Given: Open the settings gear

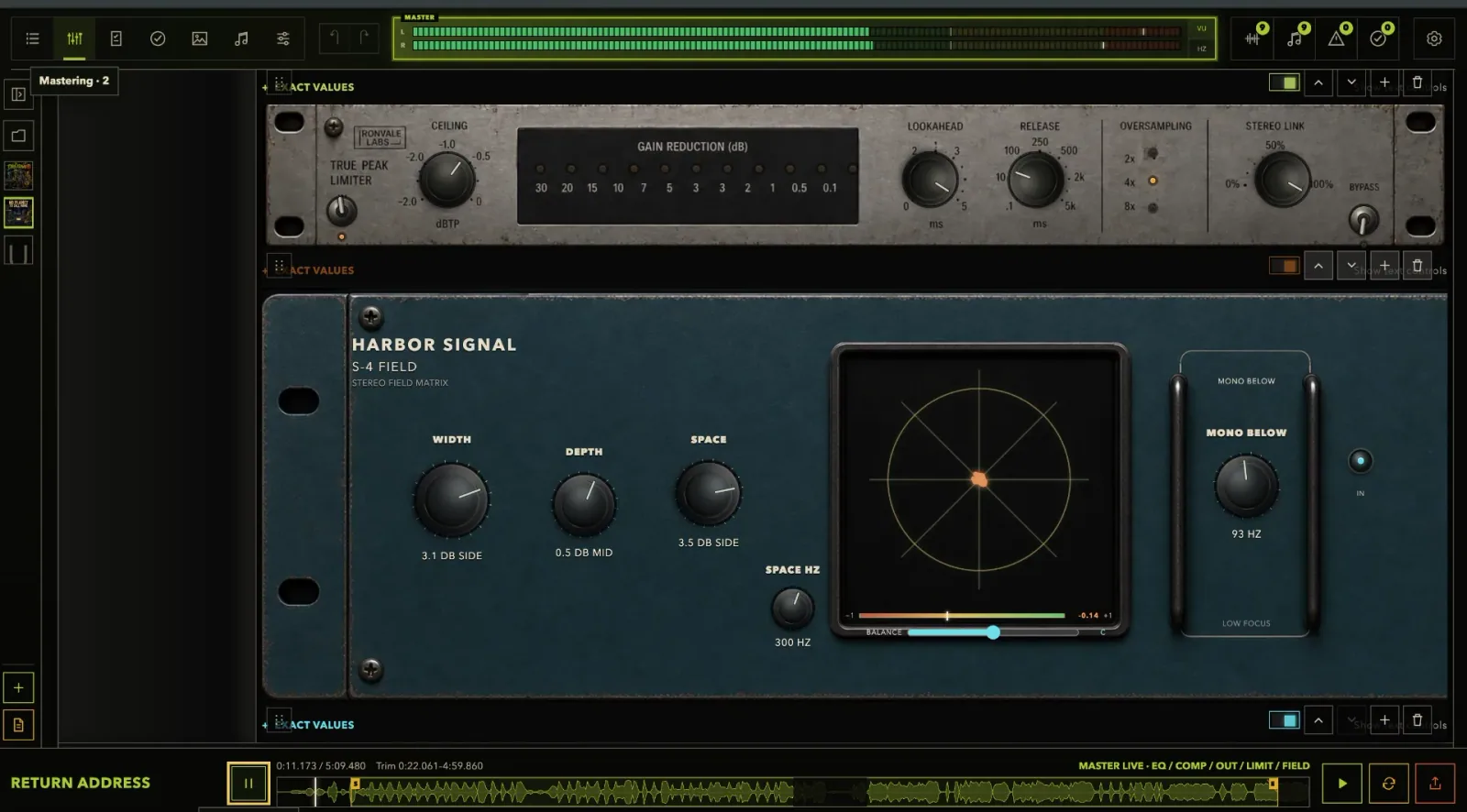Looking at the screenshot, I should click(1434, 38).
